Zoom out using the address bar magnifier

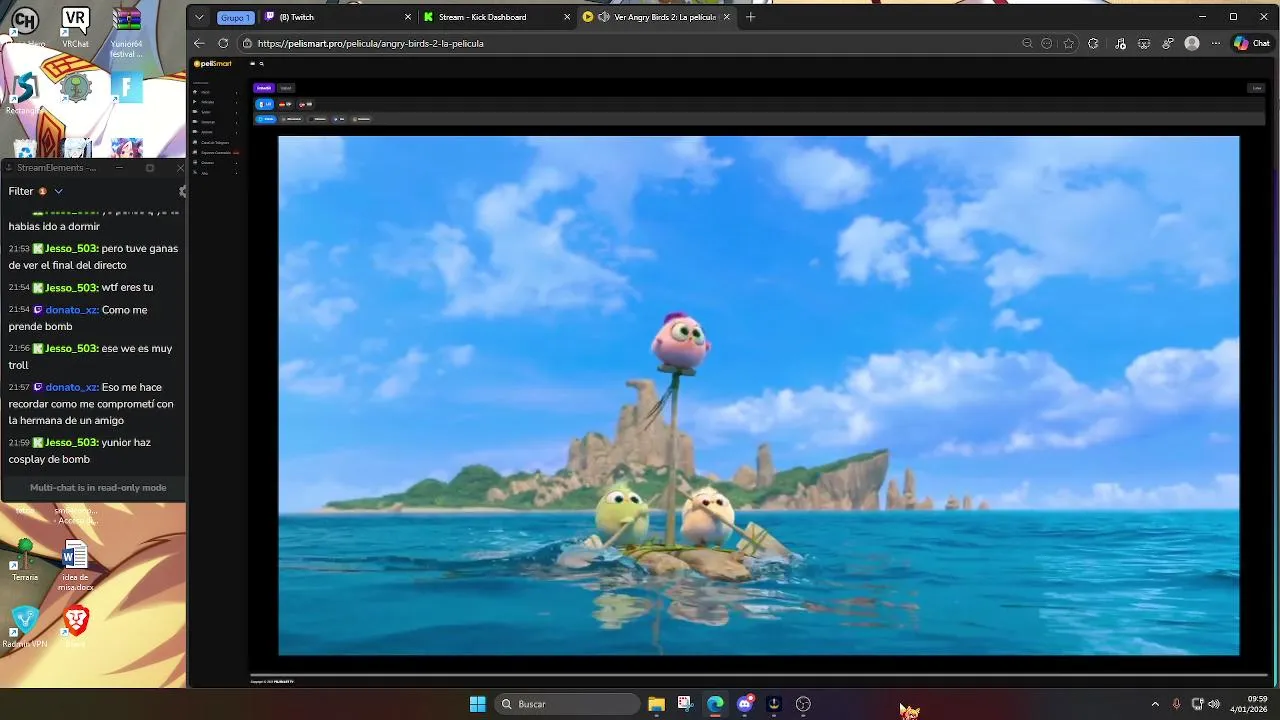click(x=1027, y=43)
